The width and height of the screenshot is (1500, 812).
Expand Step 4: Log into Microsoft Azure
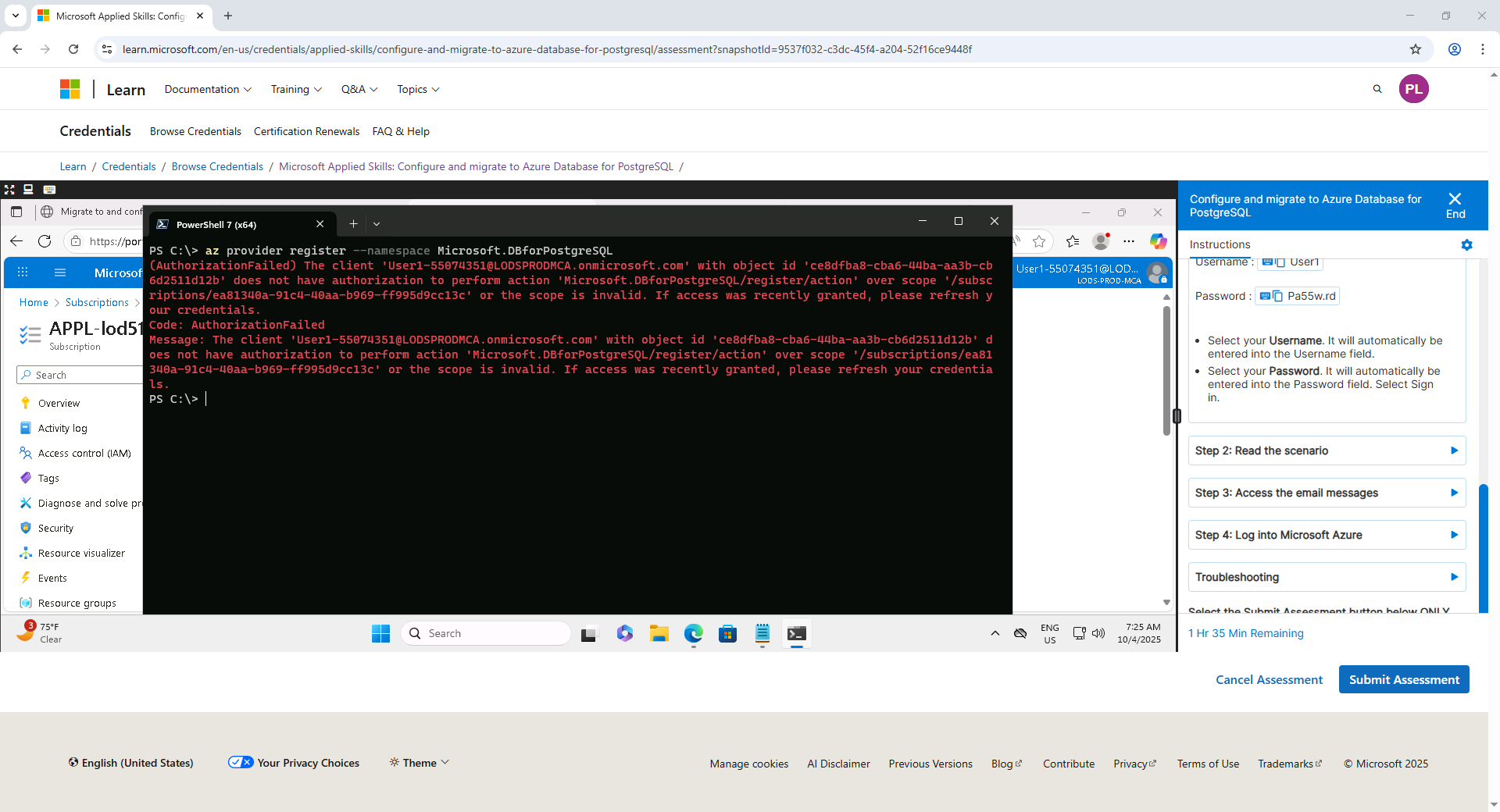pos(1327,535)
